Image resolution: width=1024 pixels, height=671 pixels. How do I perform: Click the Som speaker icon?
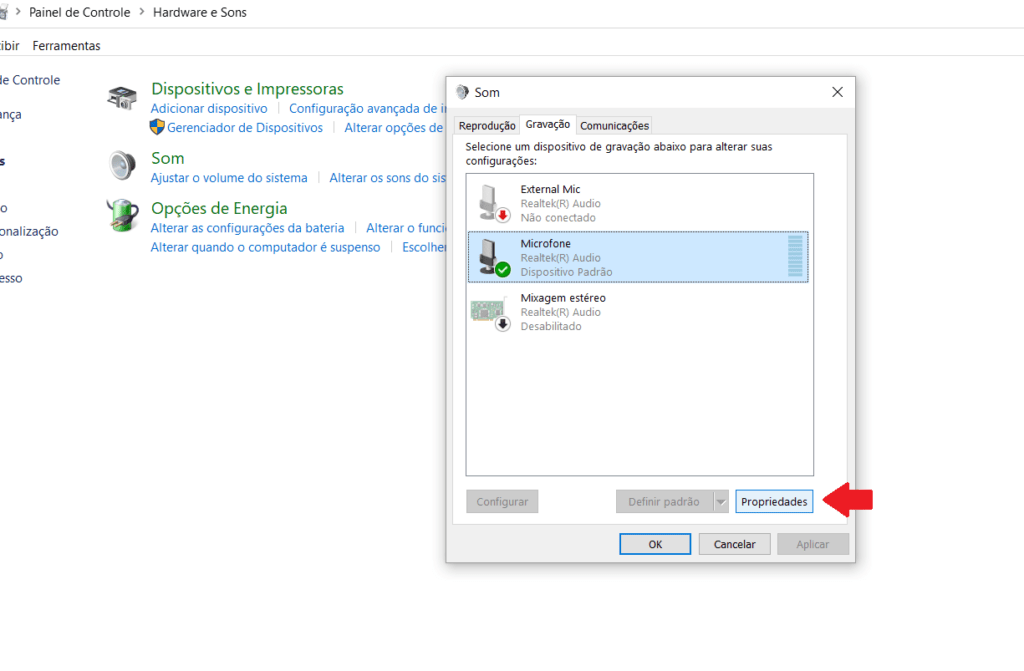(x=121, y=165)
